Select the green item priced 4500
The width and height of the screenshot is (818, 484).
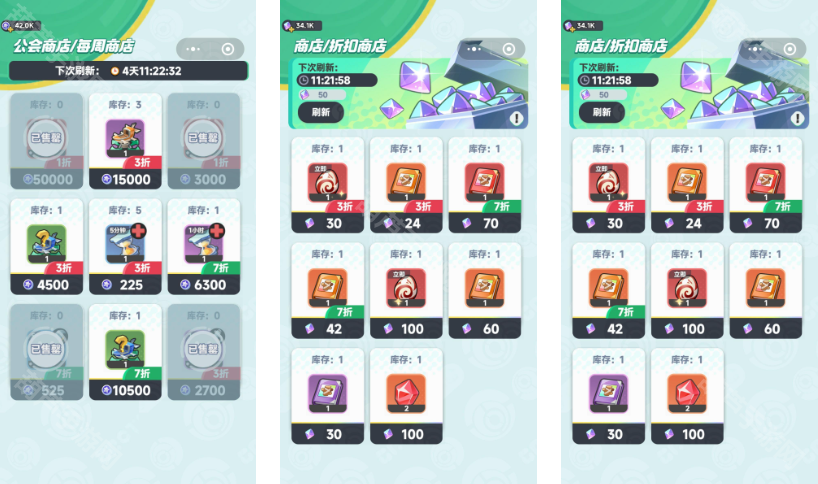tap(46, 247)
